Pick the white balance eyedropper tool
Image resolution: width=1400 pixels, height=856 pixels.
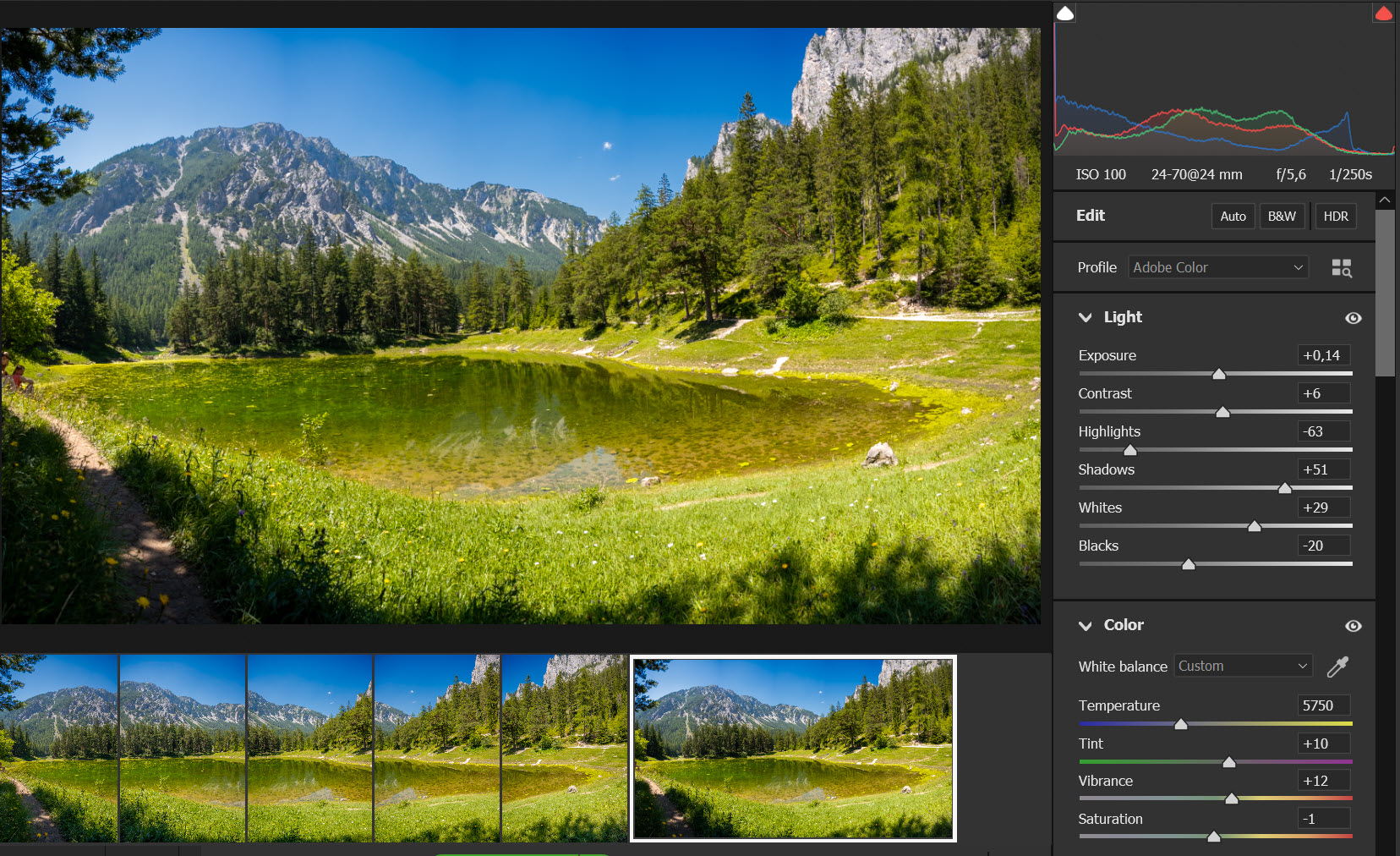point(1337,667)
